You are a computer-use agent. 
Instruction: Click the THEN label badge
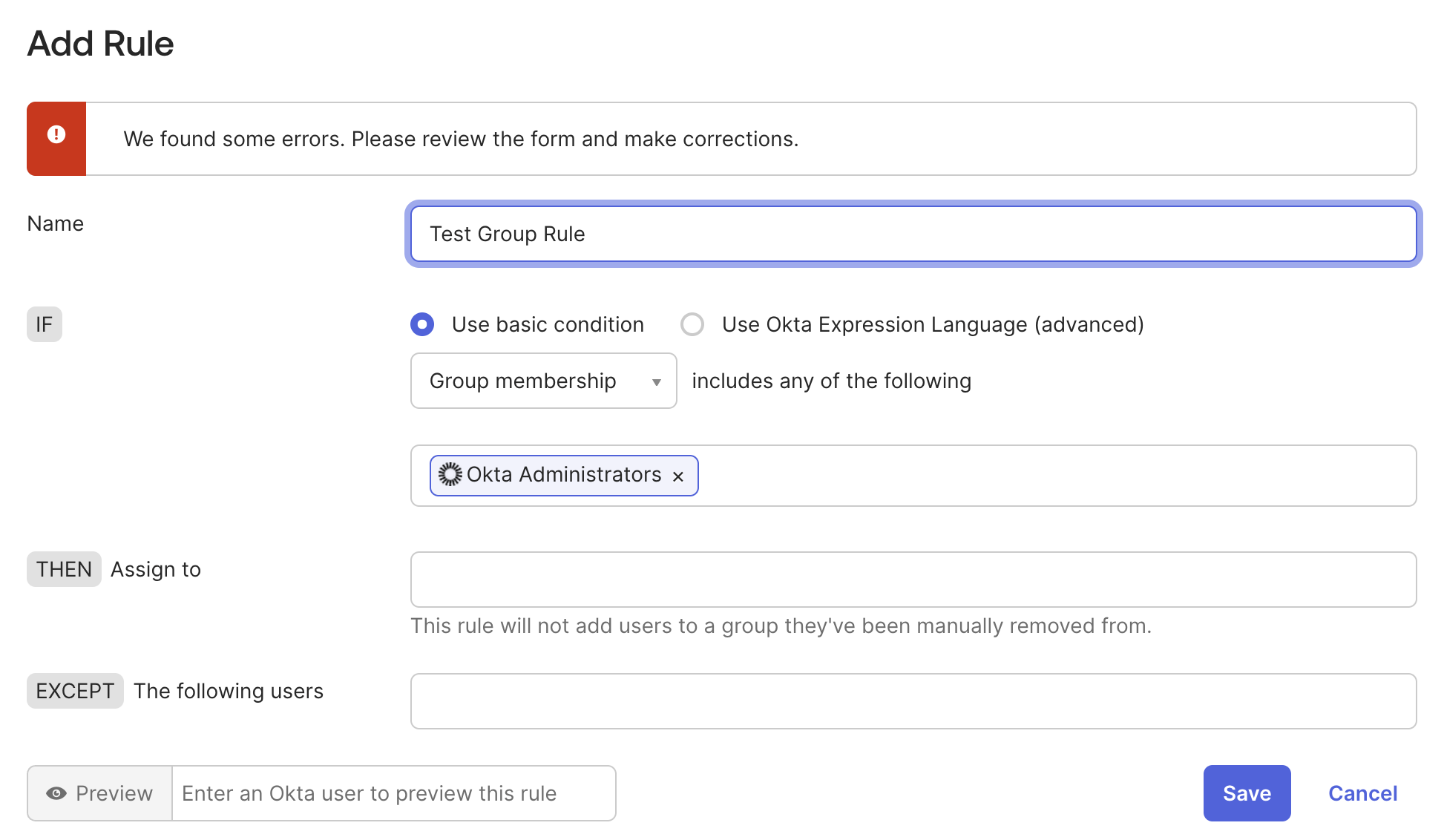64,569
